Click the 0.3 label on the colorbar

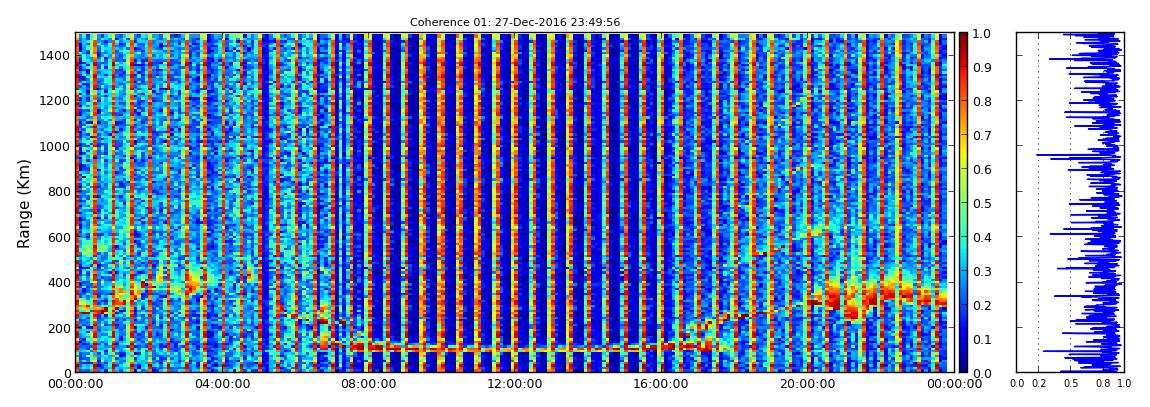[983, 271]
